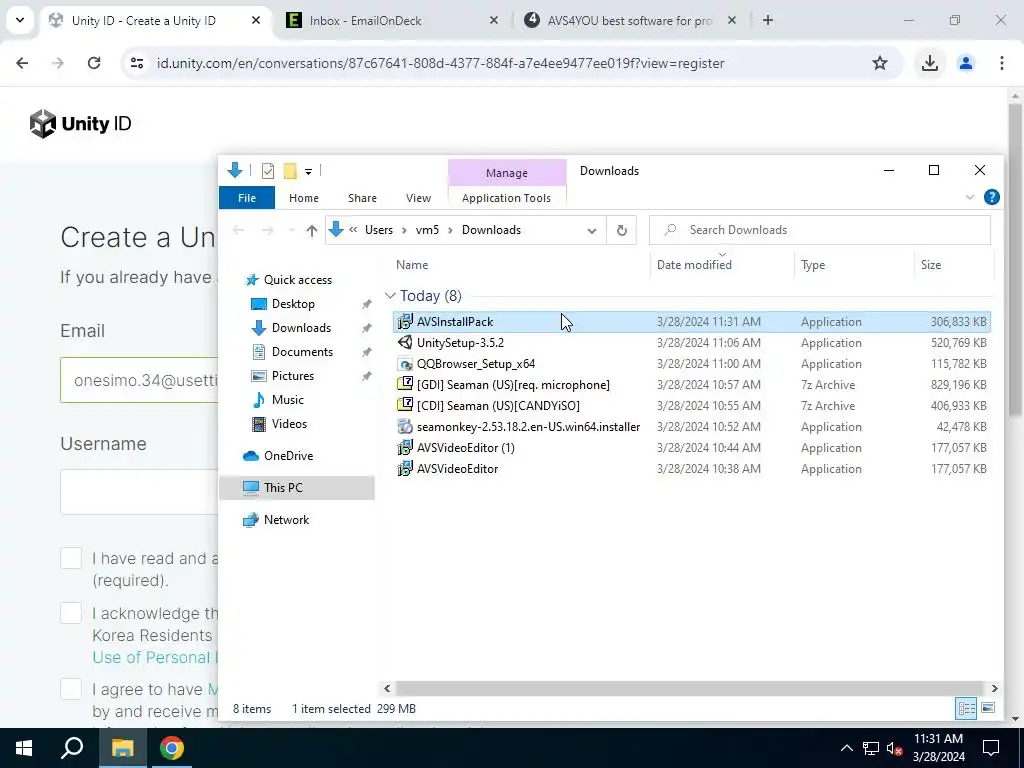Select the AVSInstallPack file icon

405,321
